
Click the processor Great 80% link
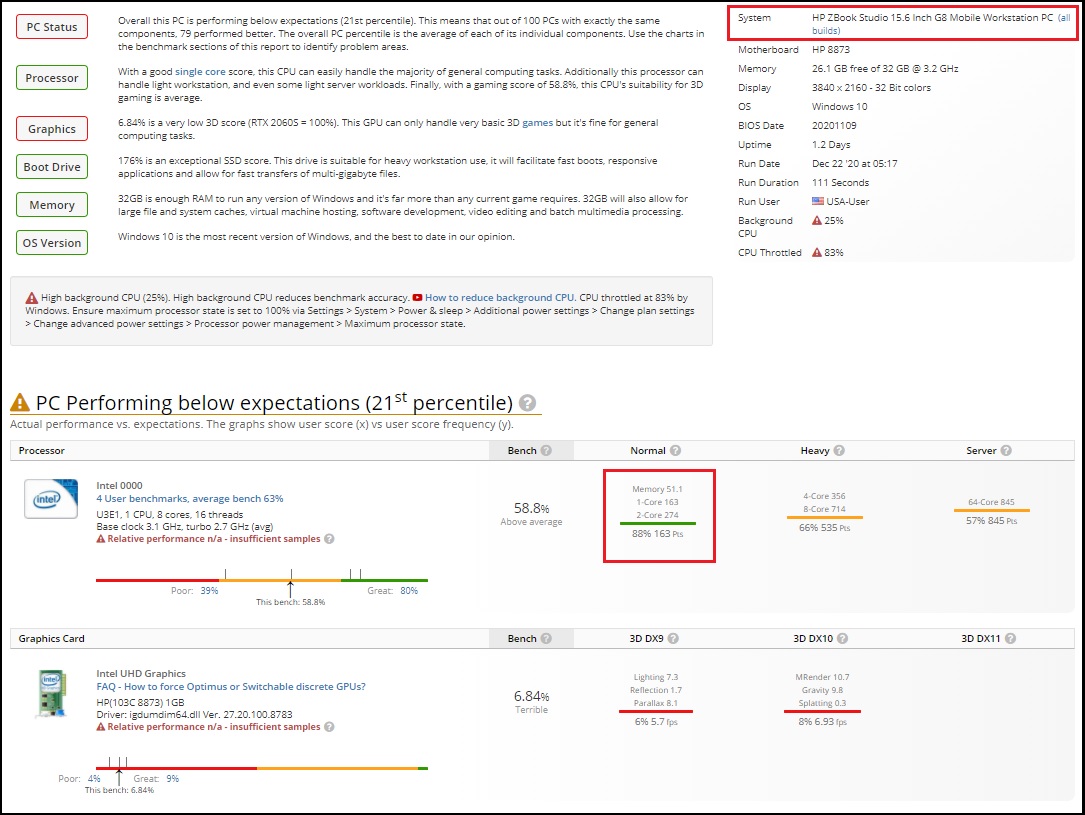(x=409, y=591)
